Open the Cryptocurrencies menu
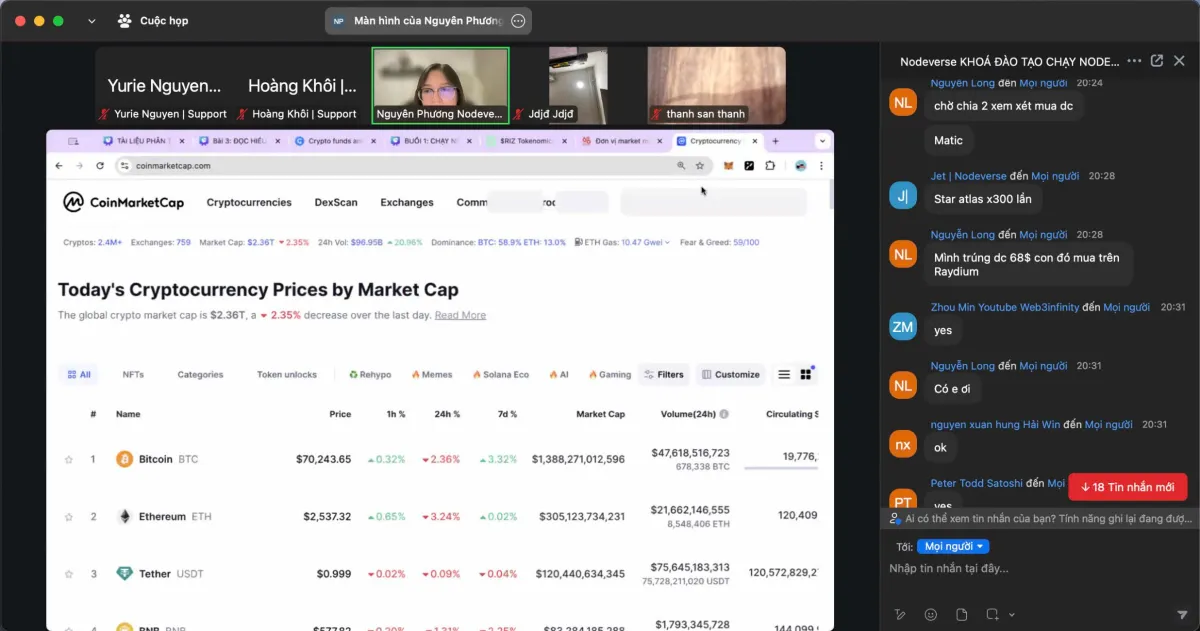The image size is (1200, 631). pyautogui.click(x=249, y=202)
